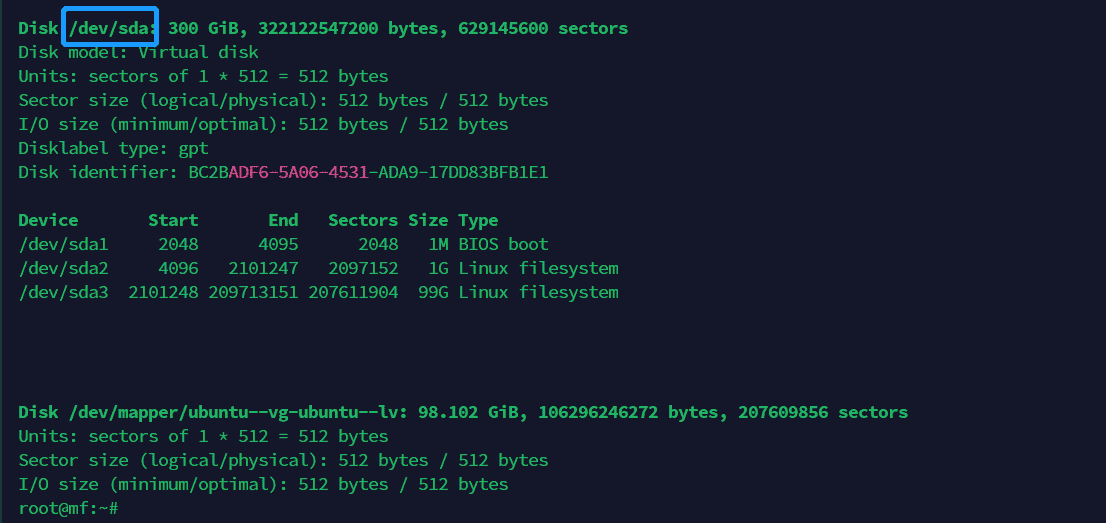Click the highlighted /dev/sda disk name

pos(110,28)
